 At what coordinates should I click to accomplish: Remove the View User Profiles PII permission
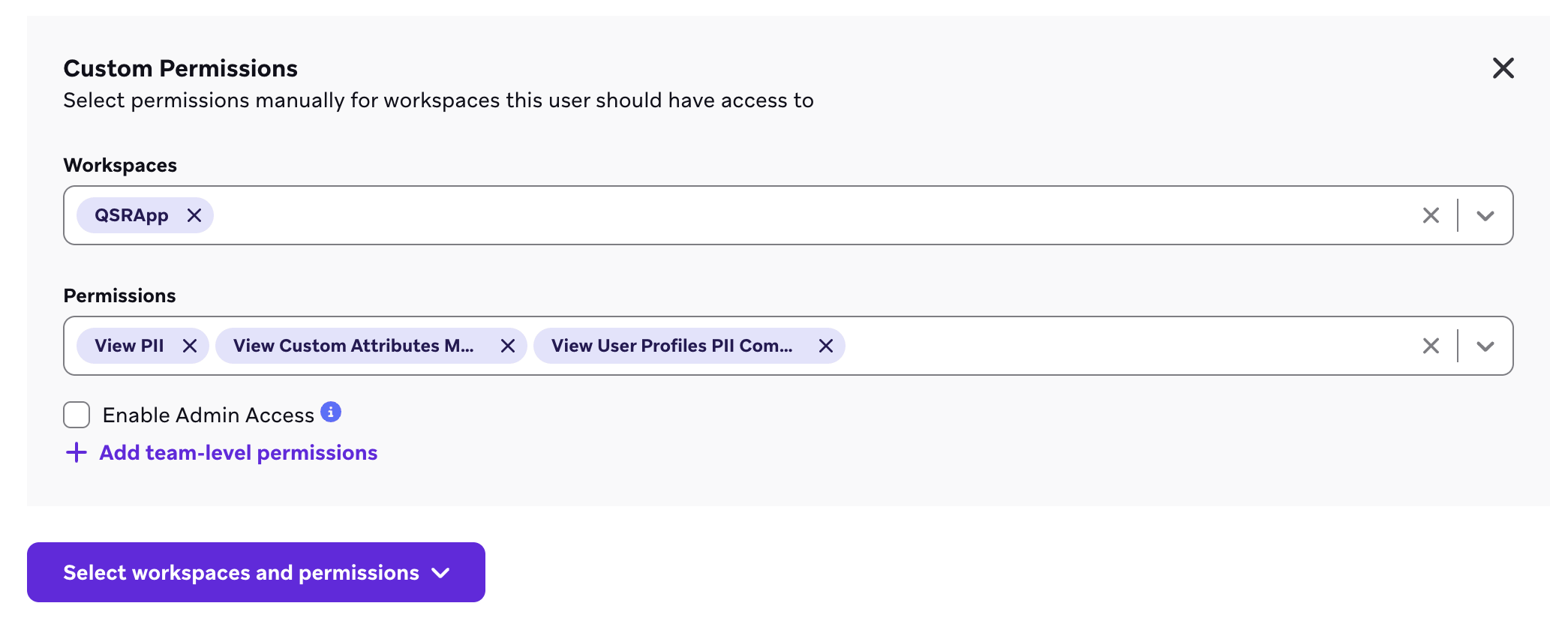tap(825, 346)
